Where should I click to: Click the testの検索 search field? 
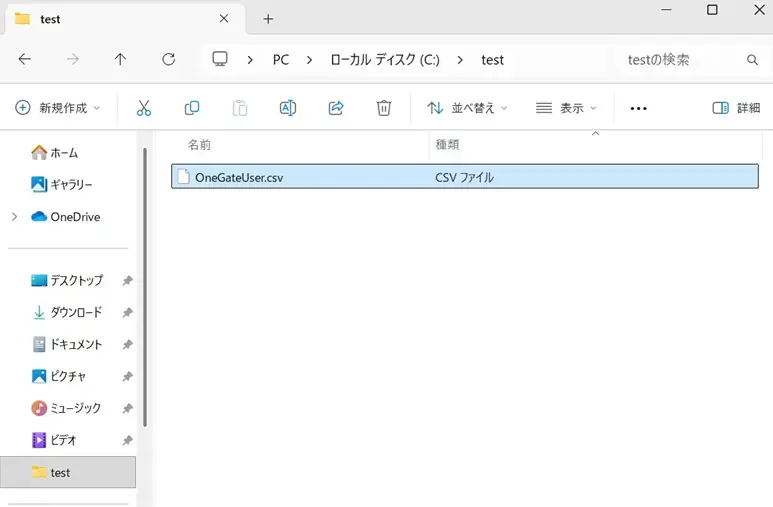[x=680, y=60]
